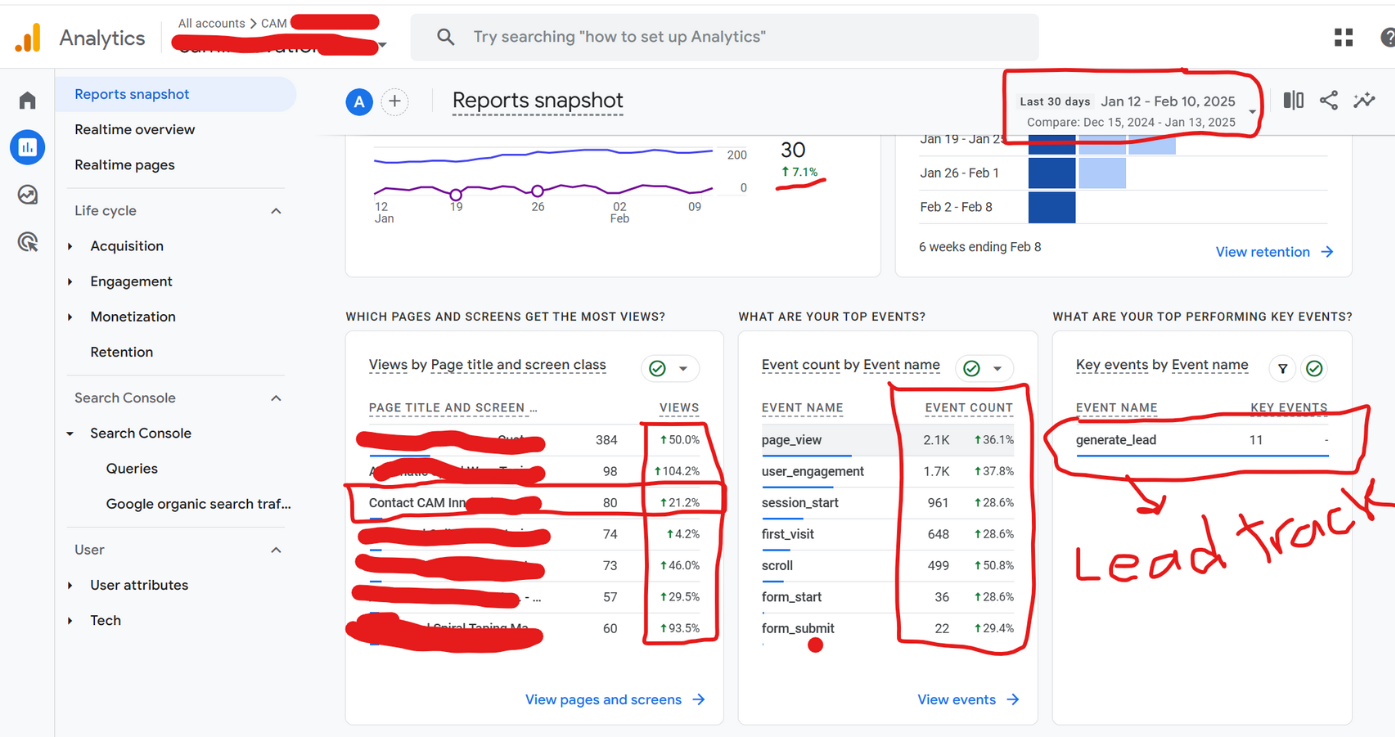
Task: Open the Home icon in the left navigation
Action: (x=27, y=99)
